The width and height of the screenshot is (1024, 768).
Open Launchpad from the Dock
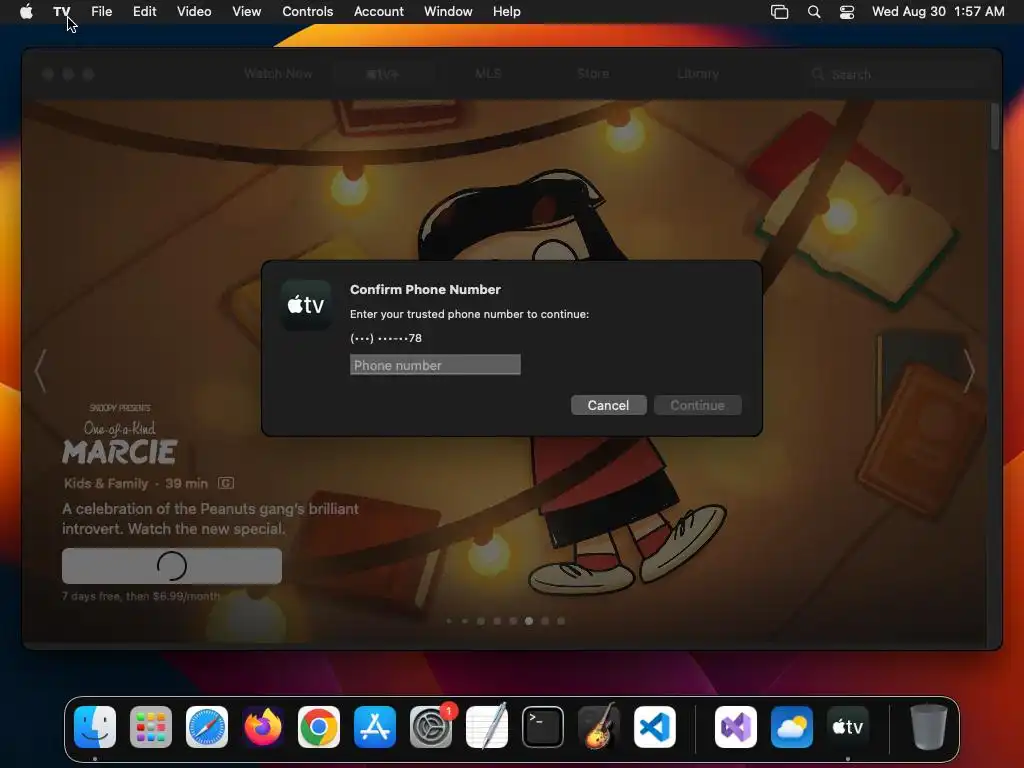(151, 727)
